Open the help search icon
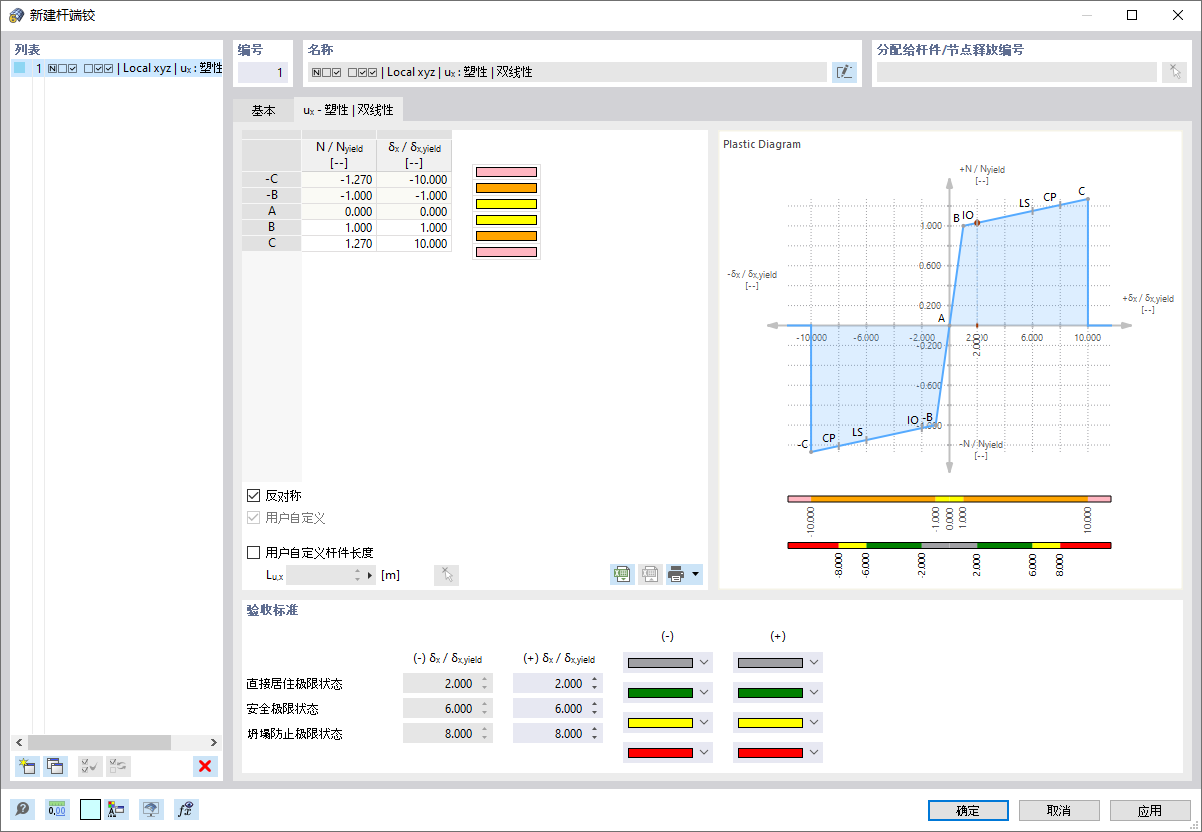This screenshot has width=1202, height=832. (x=21, y=809)
